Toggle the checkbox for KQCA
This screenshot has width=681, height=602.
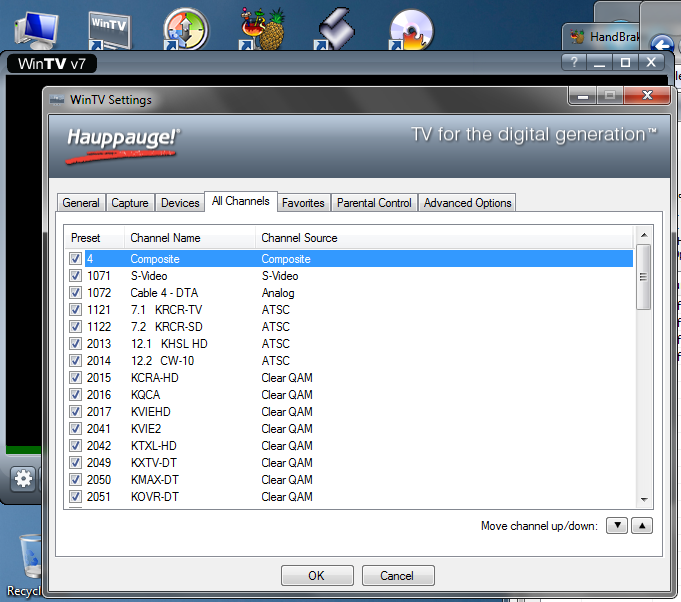pos(75,394)
